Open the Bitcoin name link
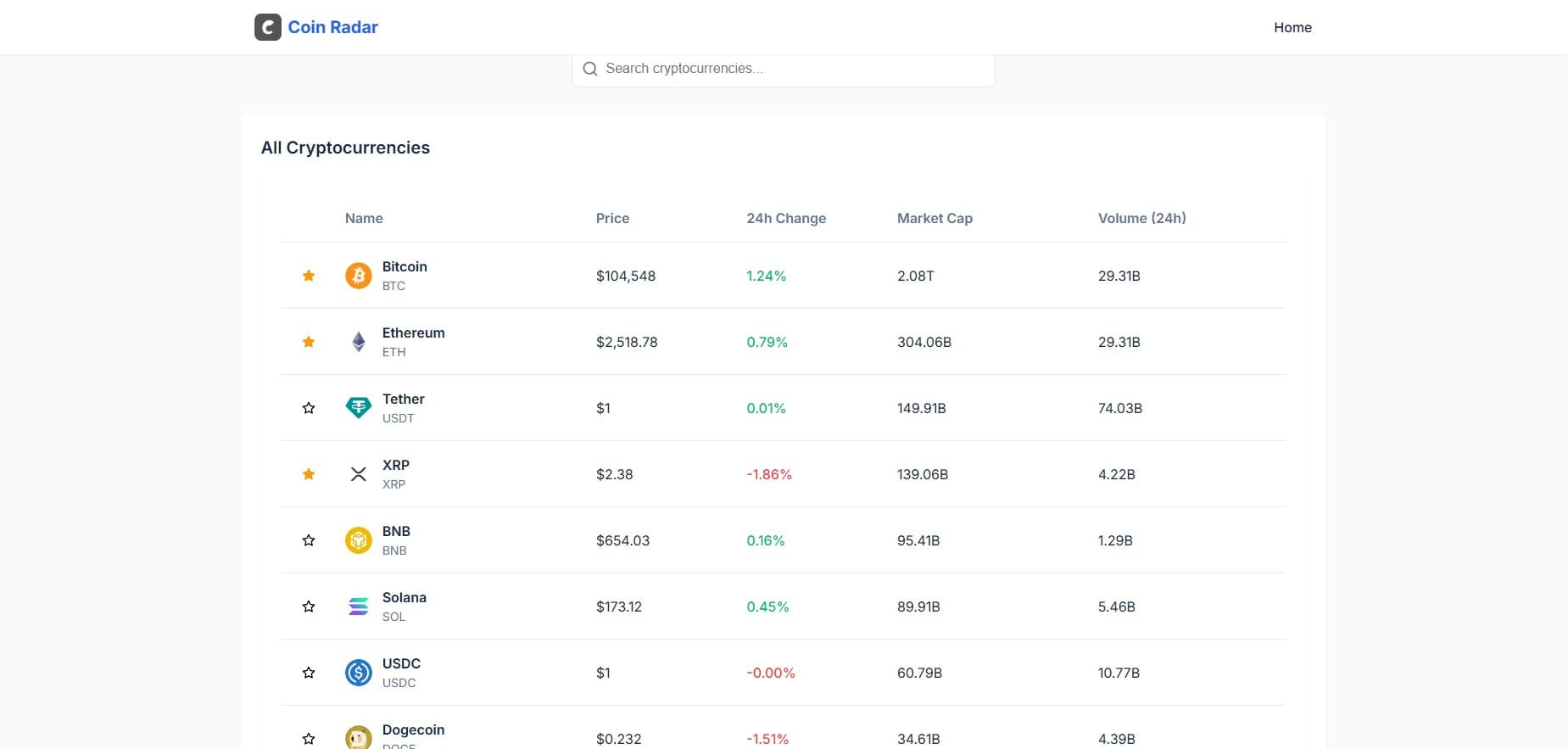 (405, 266)
